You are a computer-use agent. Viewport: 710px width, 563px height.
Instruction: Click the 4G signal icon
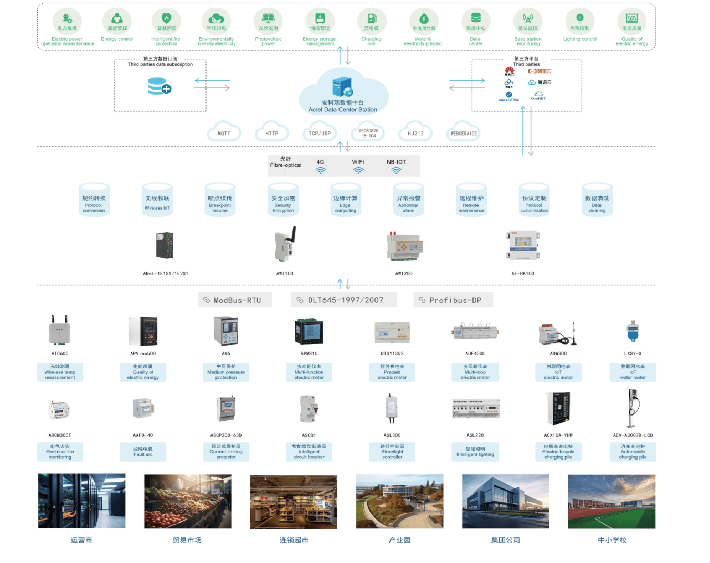tap(321, 170)
